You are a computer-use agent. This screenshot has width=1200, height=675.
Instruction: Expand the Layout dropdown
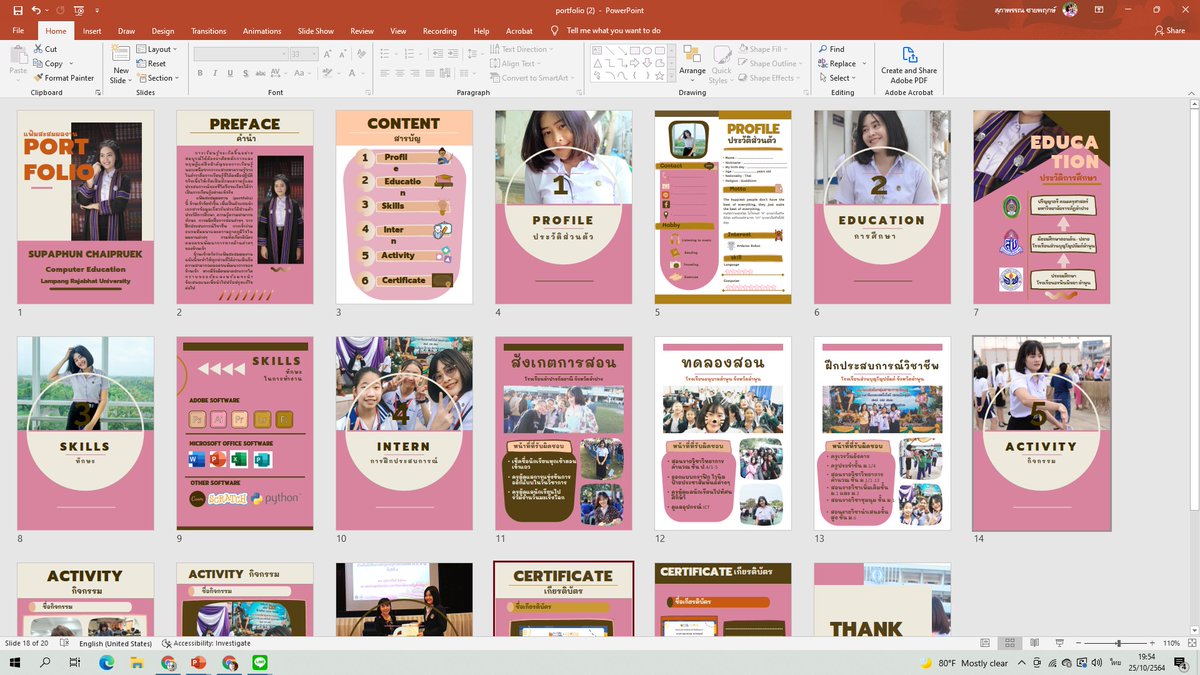(157, 49)
